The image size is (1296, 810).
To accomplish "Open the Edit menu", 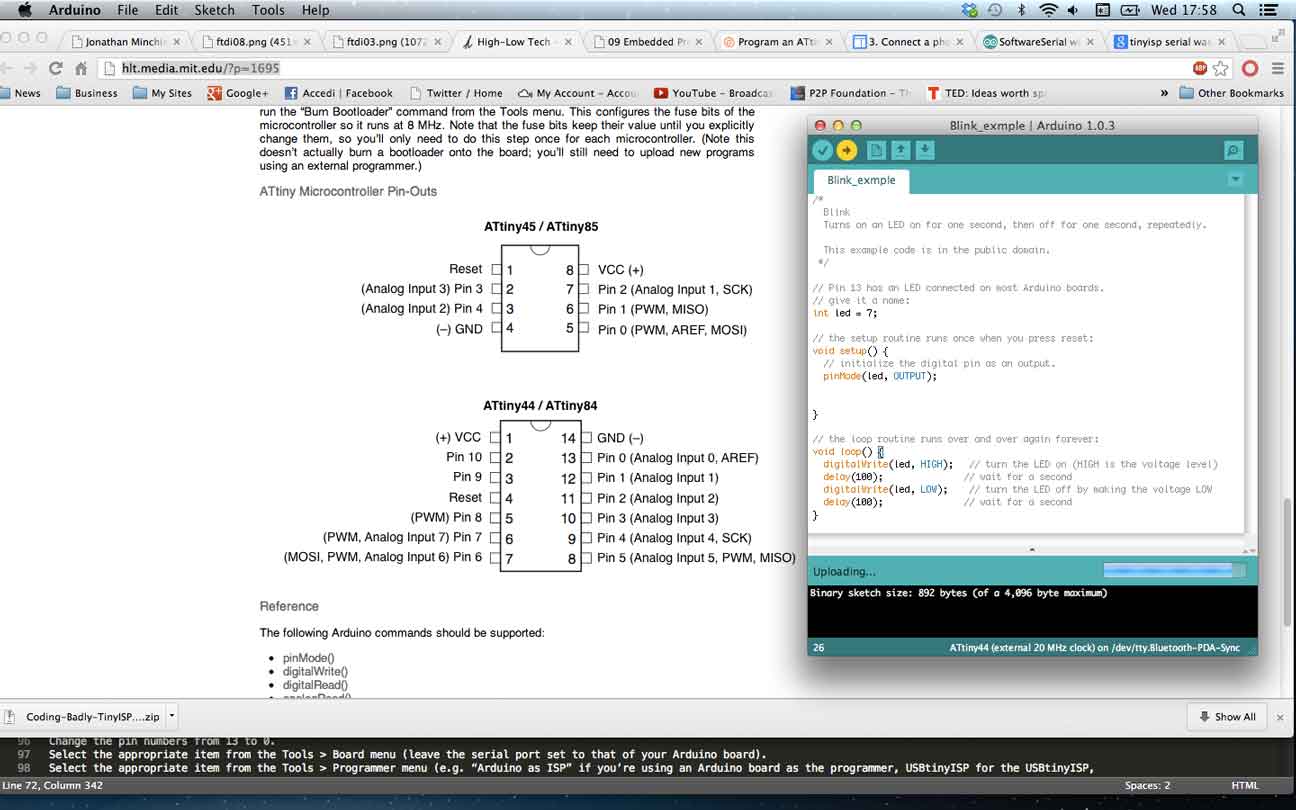I will [x=166, y=10].
